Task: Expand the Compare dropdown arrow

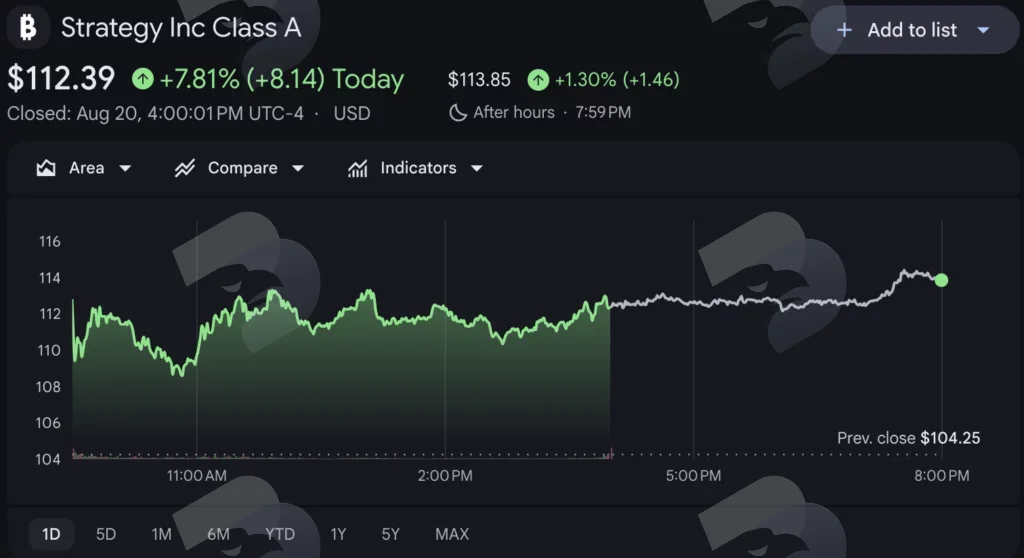Action: click(298, 169)
